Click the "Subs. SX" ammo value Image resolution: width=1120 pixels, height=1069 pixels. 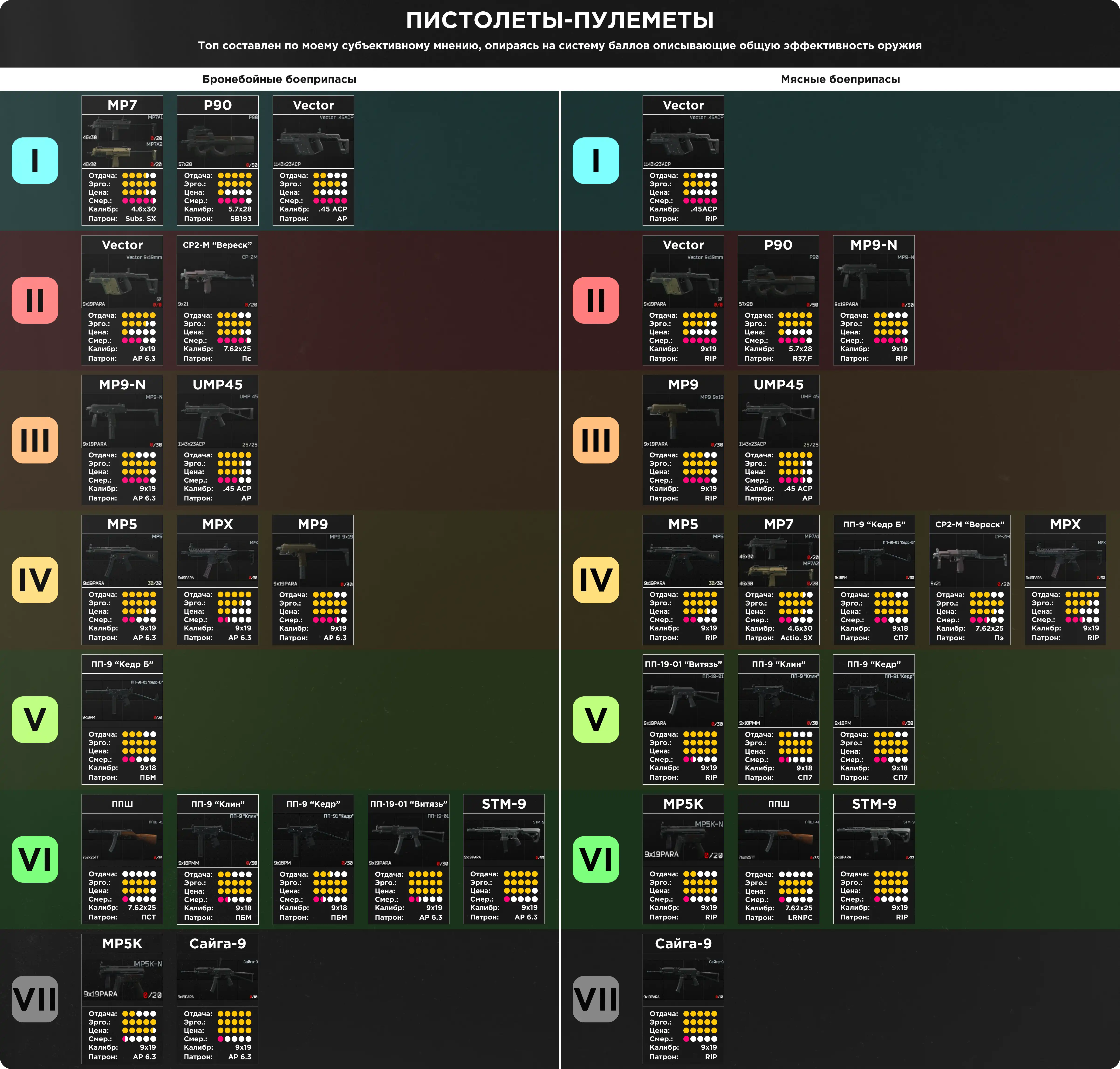(140, 219)
